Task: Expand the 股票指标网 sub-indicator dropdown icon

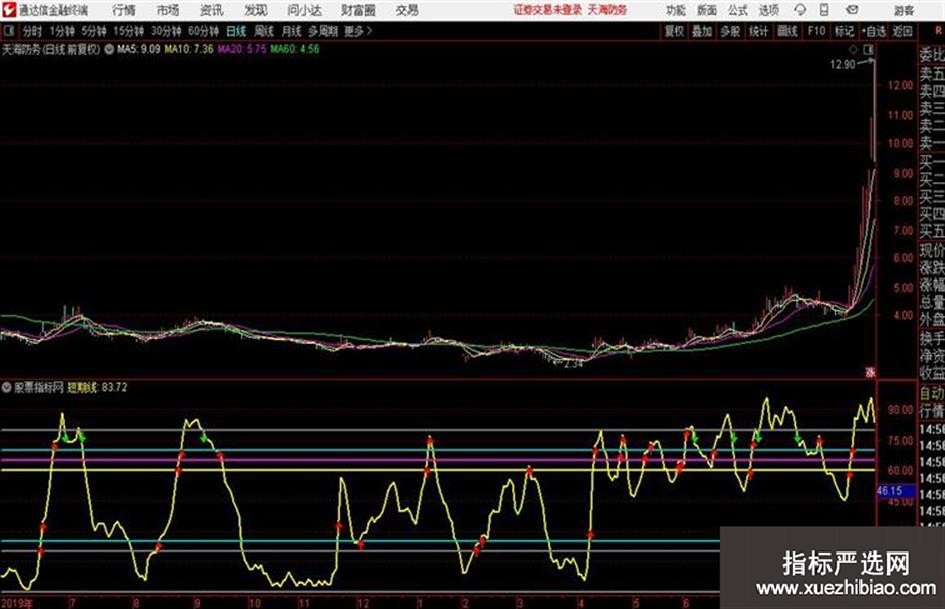Action: coord(7,387)
